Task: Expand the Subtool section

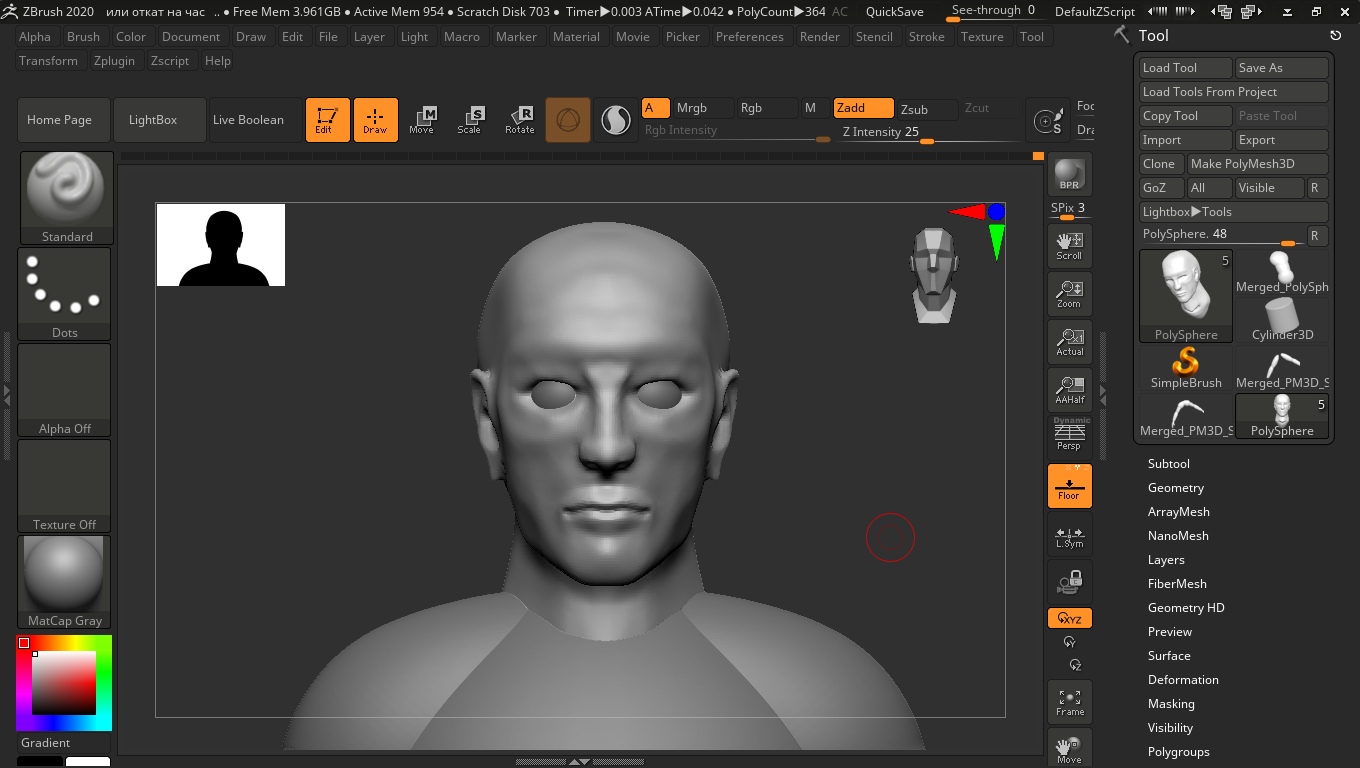Action: click(x=1168, y=464)
